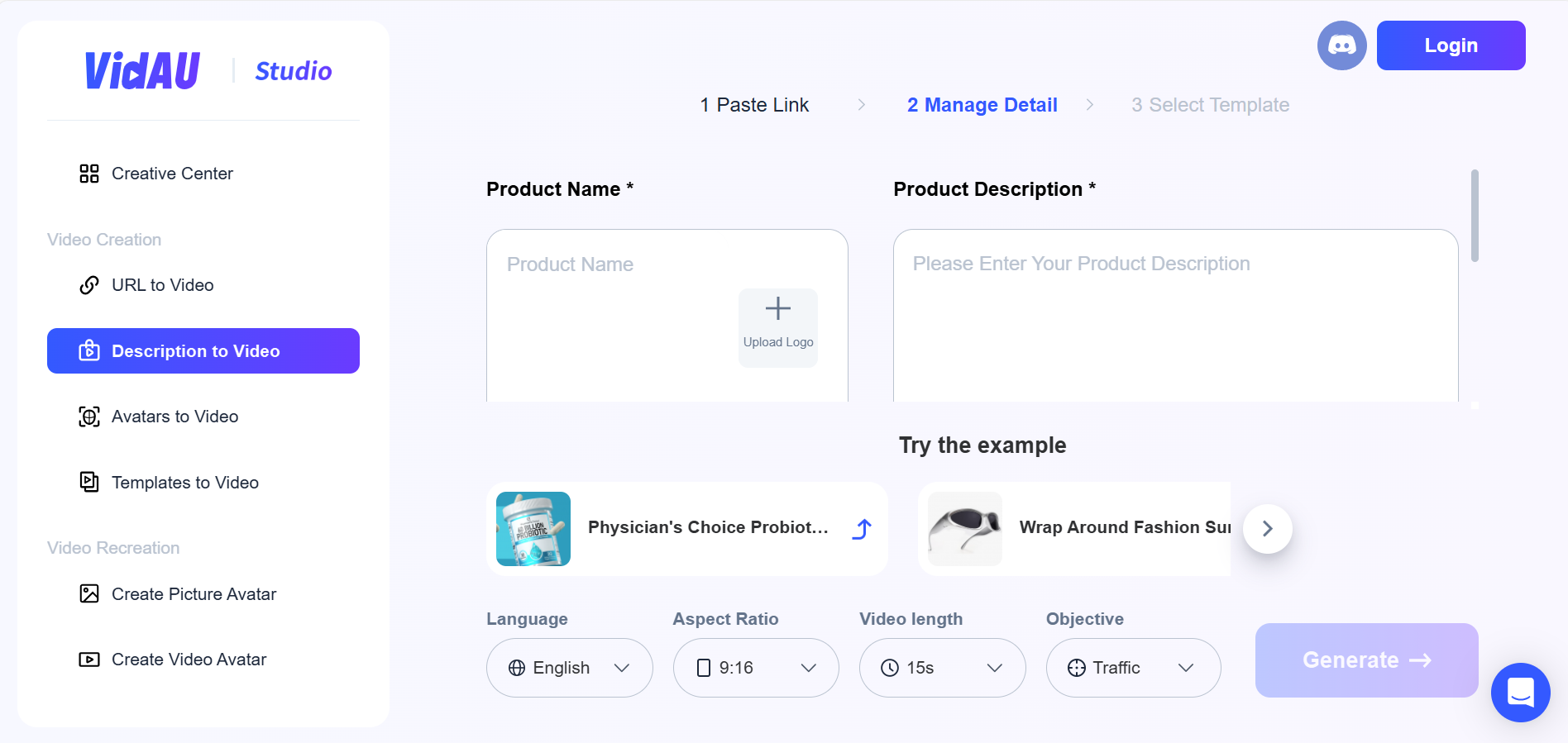This screenshot has height=743, width=1568.
Task: Open the Language dropdown set to English
Action: pyautogui.click(x=569, y=668)
